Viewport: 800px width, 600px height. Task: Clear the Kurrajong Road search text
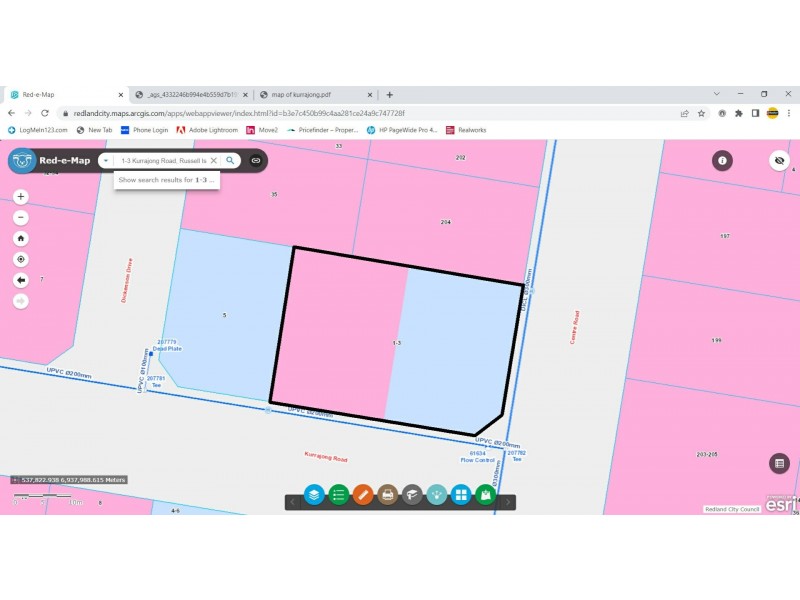(x=213, y=160)
